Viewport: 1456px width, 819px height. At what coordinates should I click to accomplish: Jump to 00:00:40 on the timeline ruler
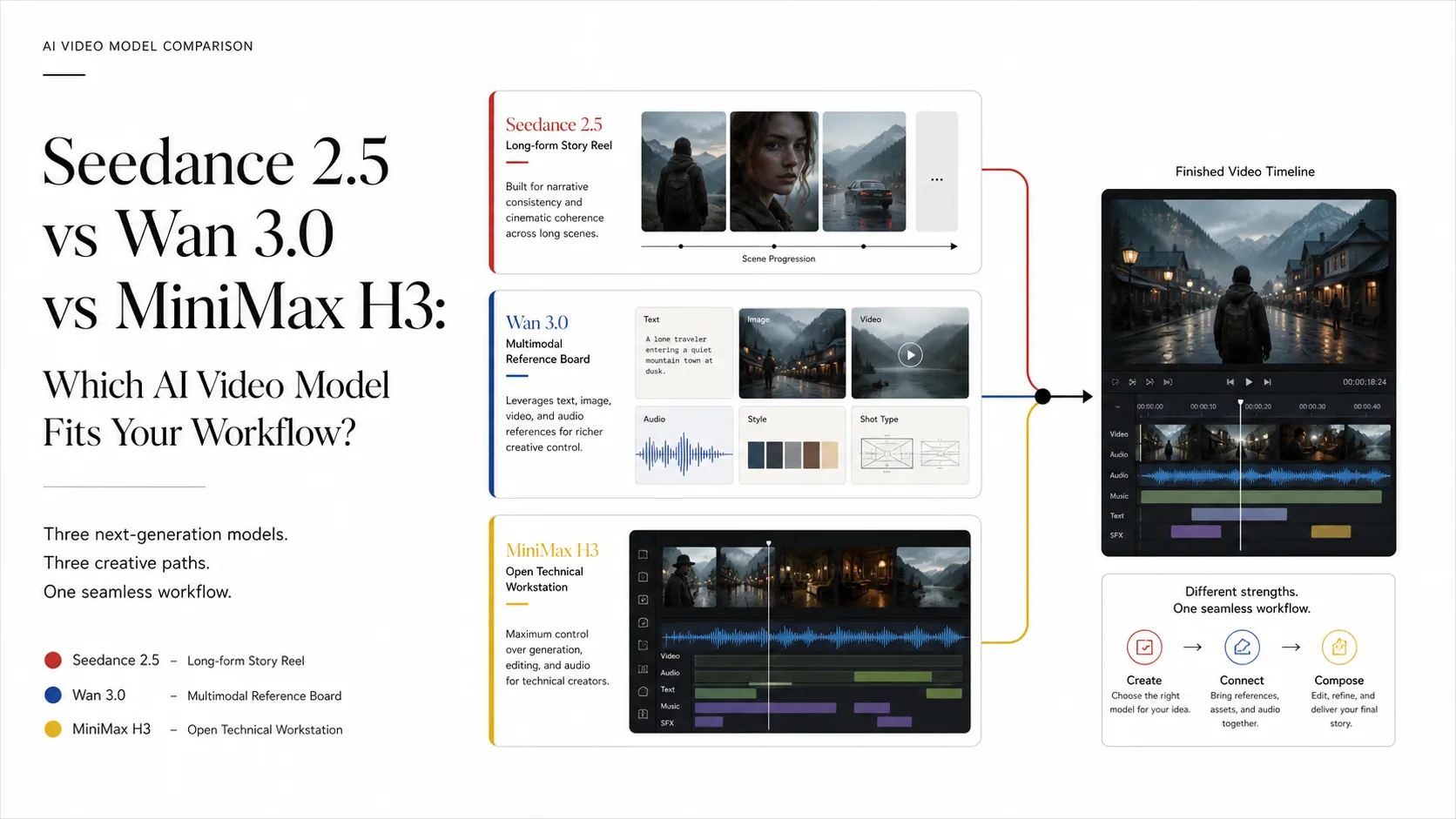click(x=1366, y=406)
